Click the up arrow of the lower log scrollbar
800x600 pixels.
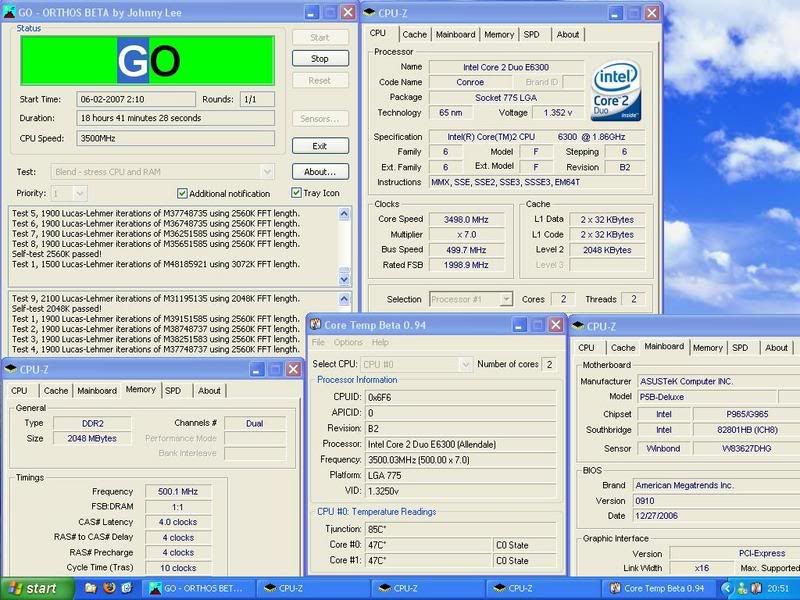pyautogui.click(x=344, y=298)
